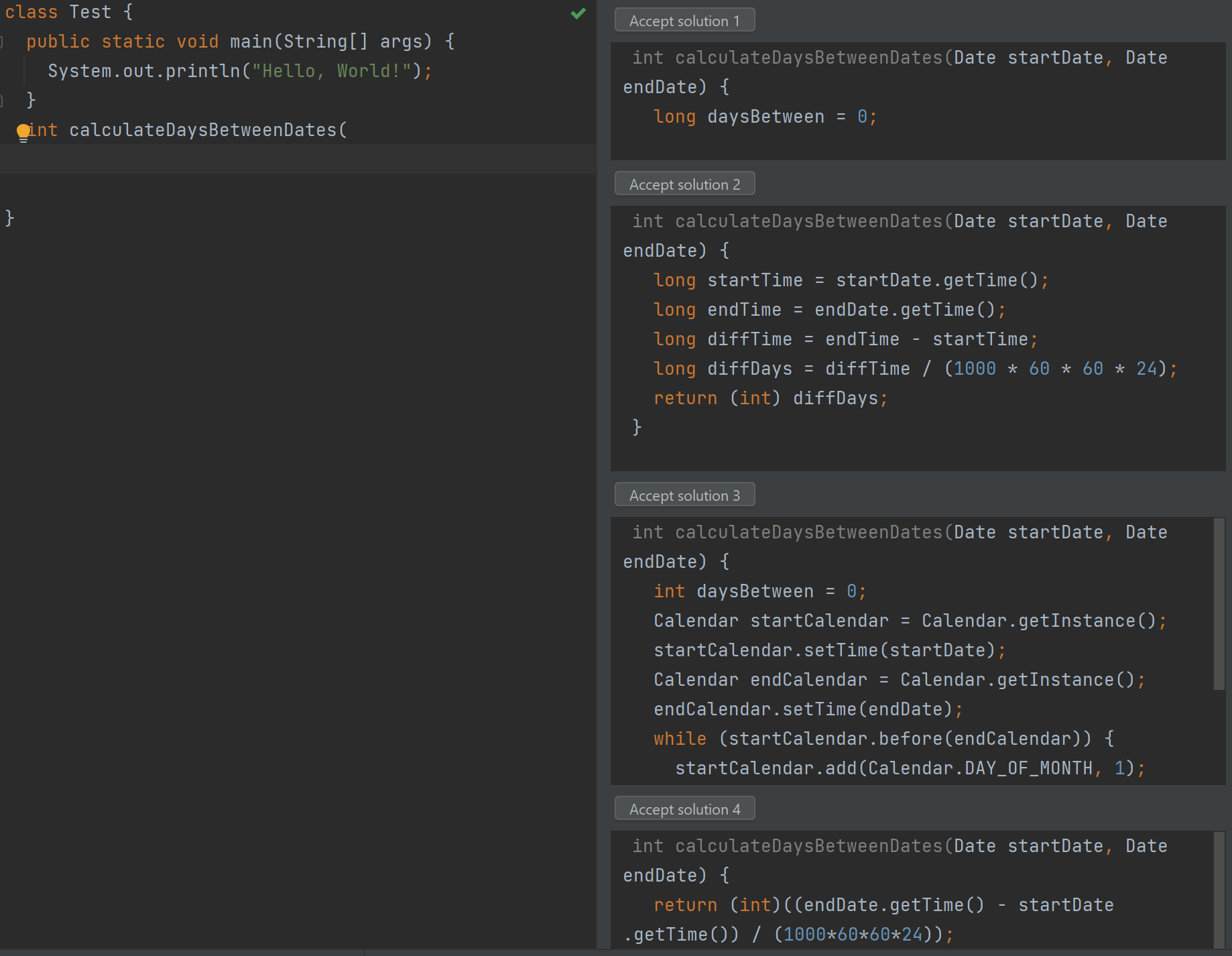This screenshot has height=956, width=1232.
Task: Click the Accept solution 3 button
Action: point(684,495)
